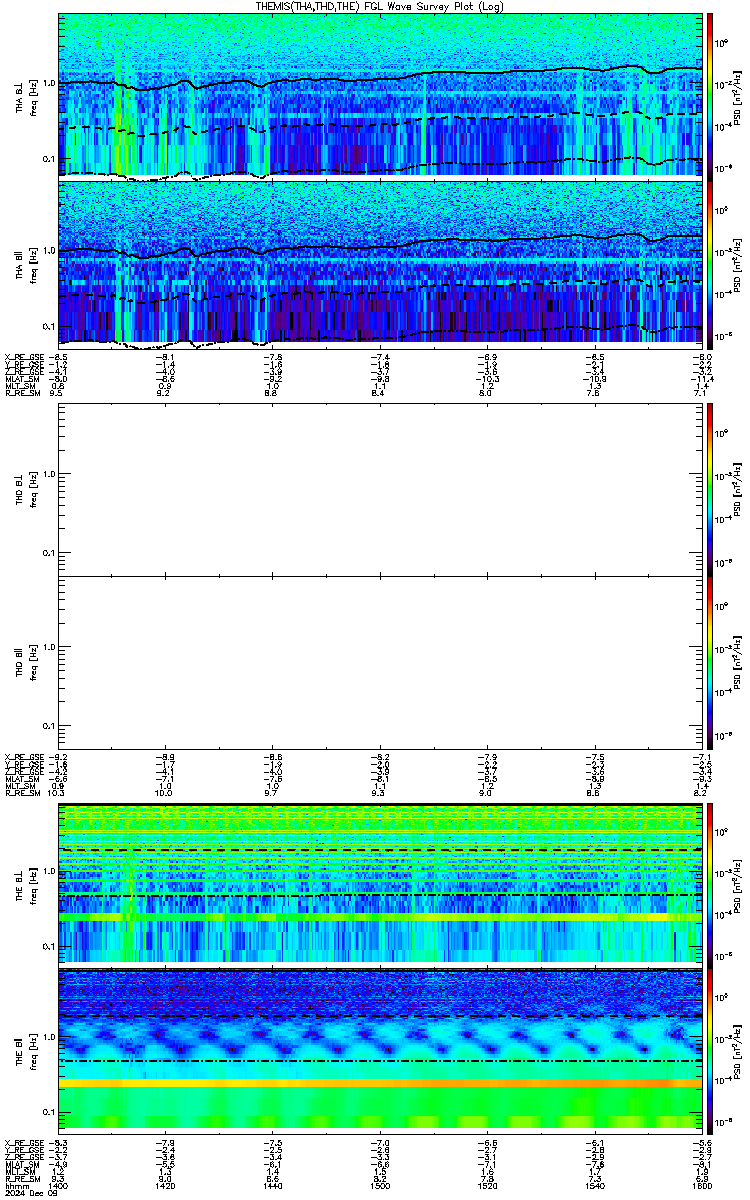
Task: Click the orange horizontal band in THE B-parallel panel
Action: click(x=381, y=1083)
